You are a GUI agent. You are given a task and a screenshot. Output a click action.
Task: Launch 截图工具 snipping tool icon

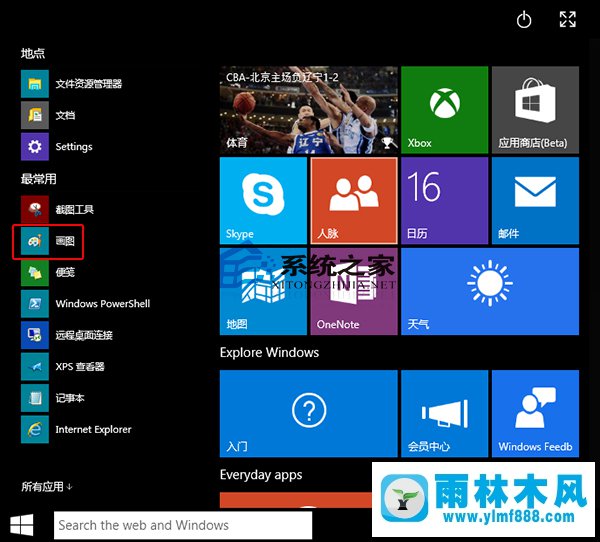pyautogui.click(x=35, y=209)
